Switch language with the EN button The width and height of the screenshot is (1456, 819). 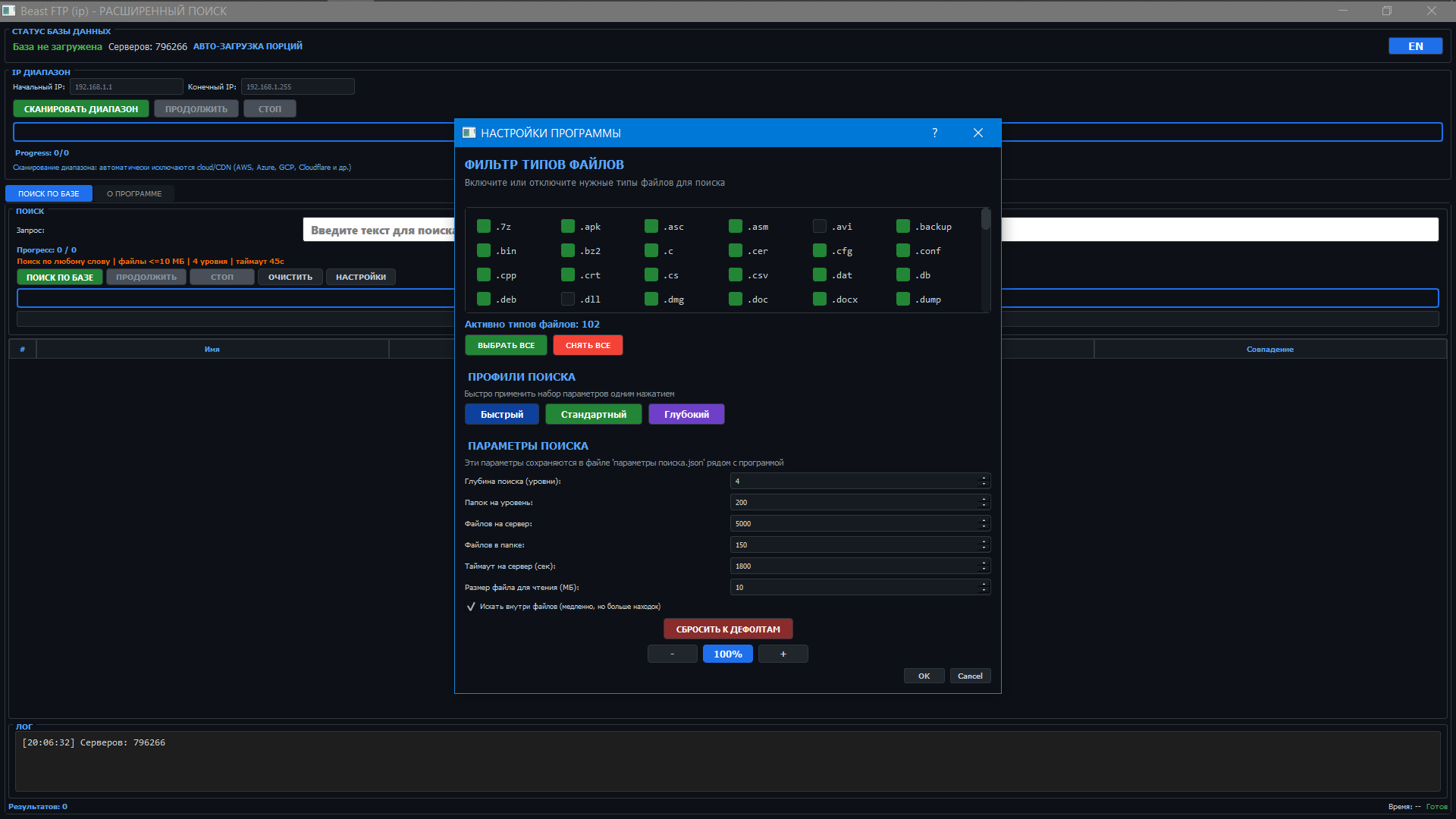coord(1415,46)
